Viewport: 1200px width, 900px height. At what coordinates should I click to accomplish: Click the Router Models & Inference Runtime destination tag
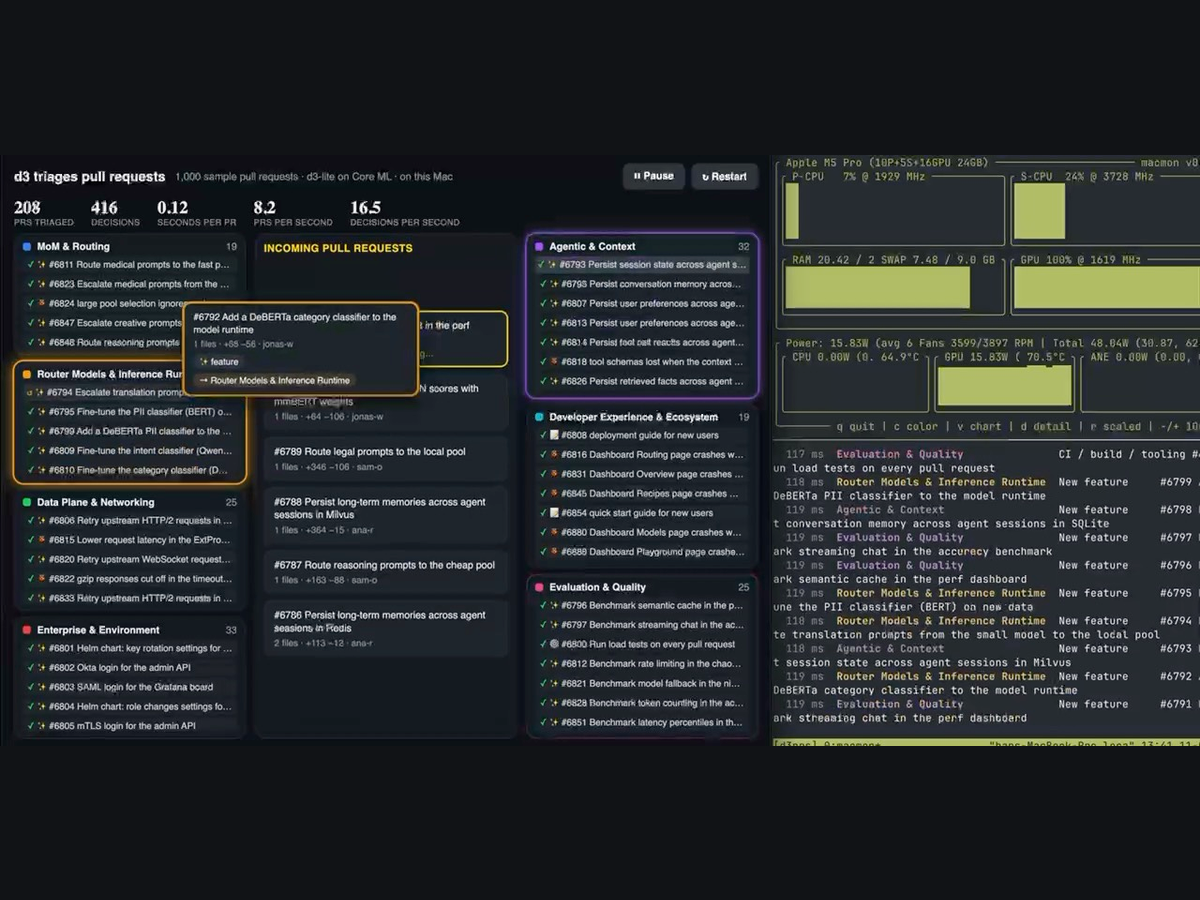click(x=275, y=380)
